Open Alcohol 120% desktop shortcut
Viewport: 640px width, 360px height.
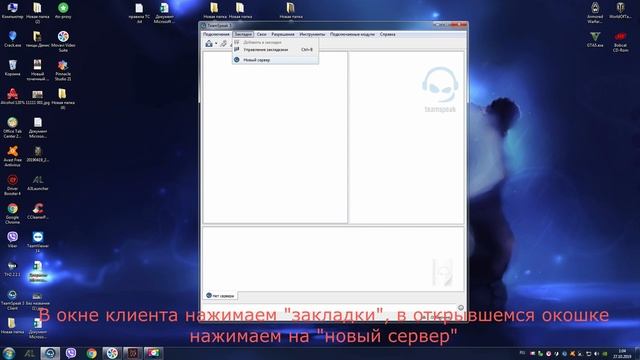12,97
